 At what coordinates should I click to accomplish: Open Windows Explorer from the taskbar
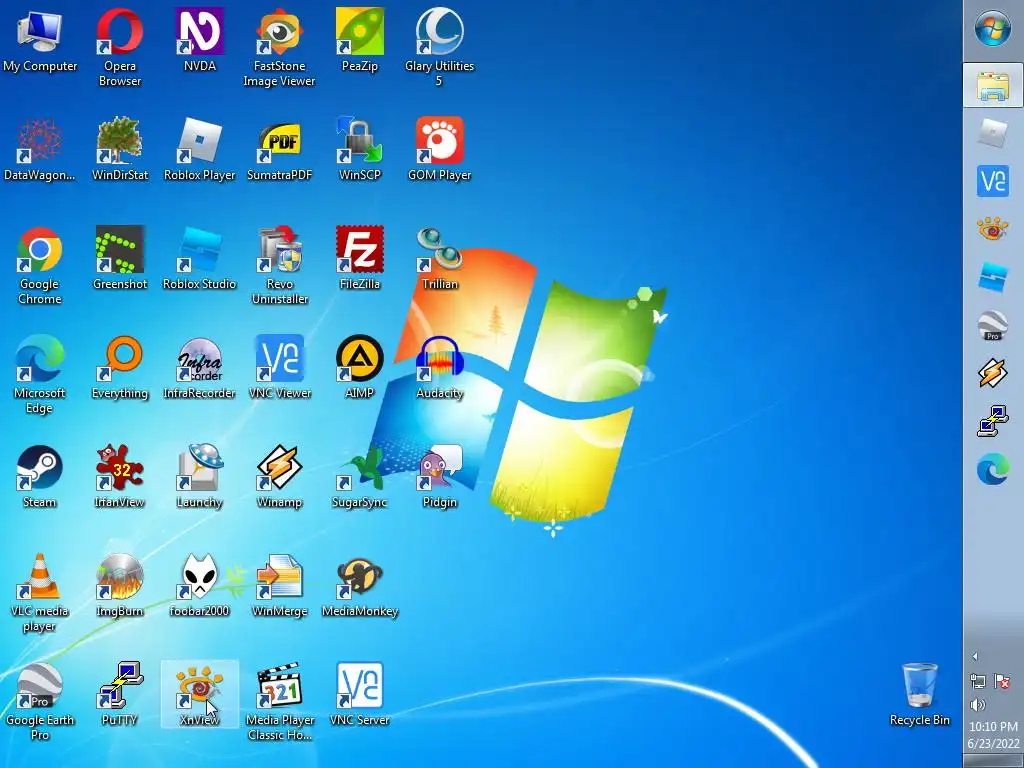pos(993,86)
